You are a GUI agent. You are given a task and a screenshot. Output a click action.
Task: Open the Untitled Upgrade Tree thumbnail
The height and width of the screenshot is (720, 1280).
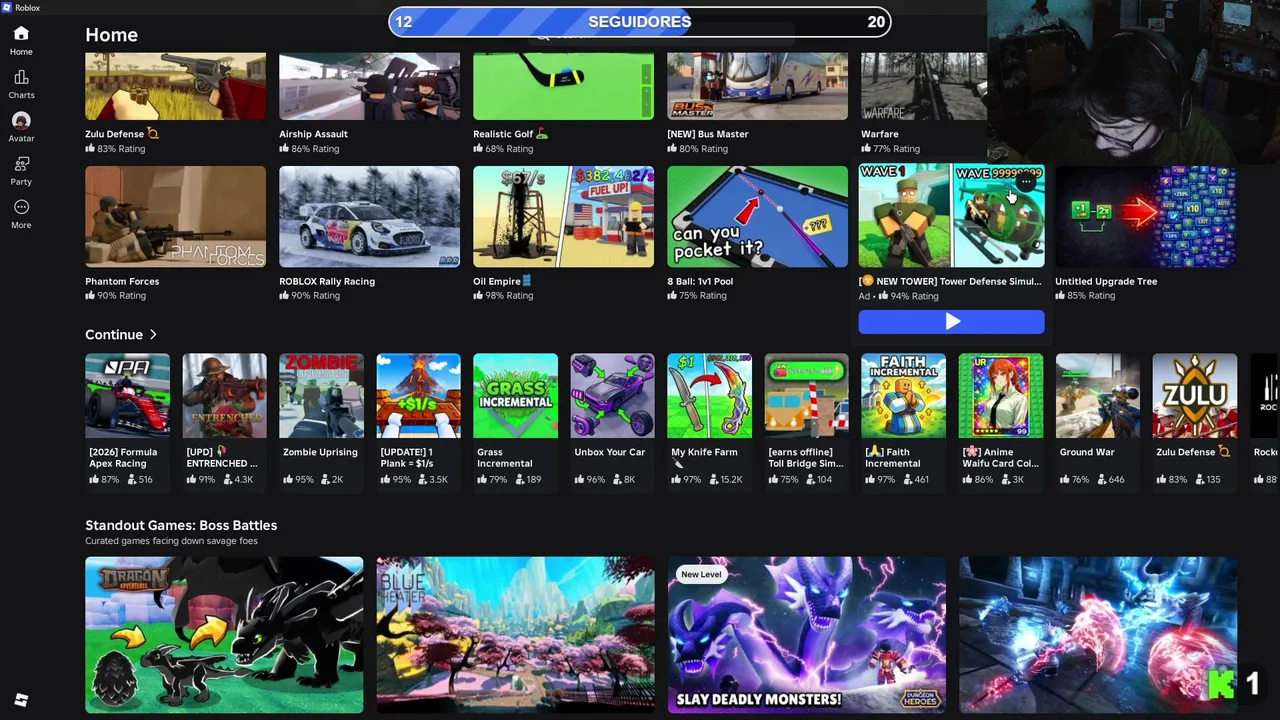pos(1145,217)
